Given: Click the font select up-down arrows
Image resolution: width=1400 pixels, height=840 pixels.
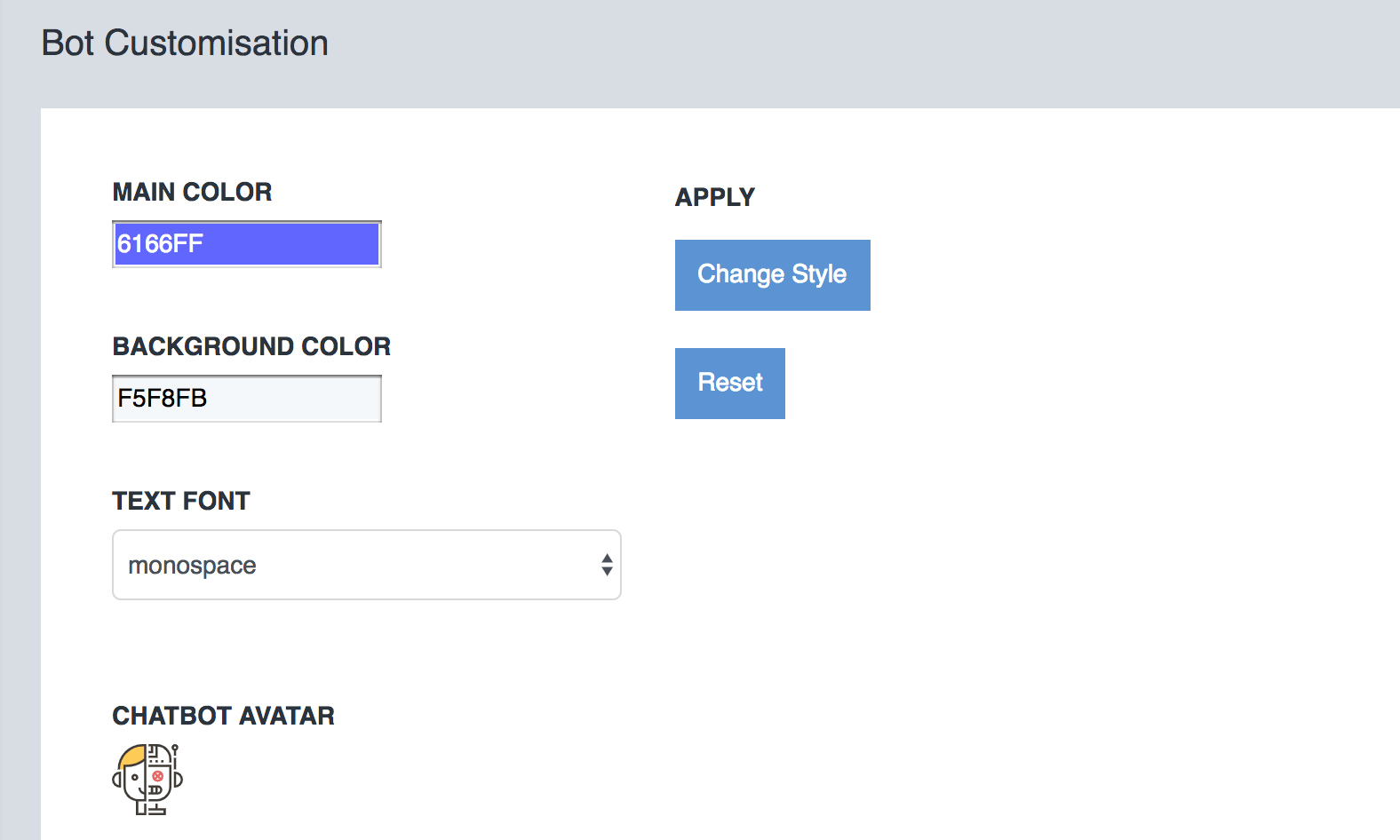Looking at the screenshot, I should (607, 565).
